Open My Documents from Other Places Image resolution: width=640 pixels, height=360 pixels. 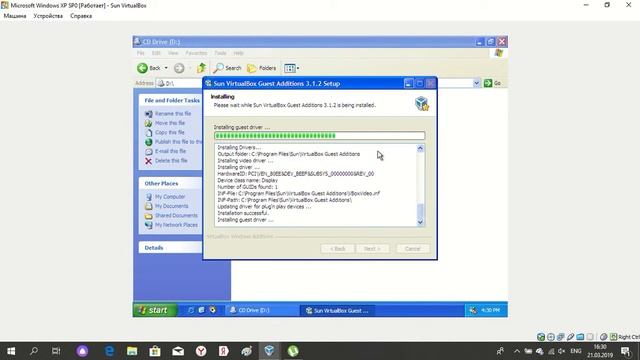coord(171,206)
